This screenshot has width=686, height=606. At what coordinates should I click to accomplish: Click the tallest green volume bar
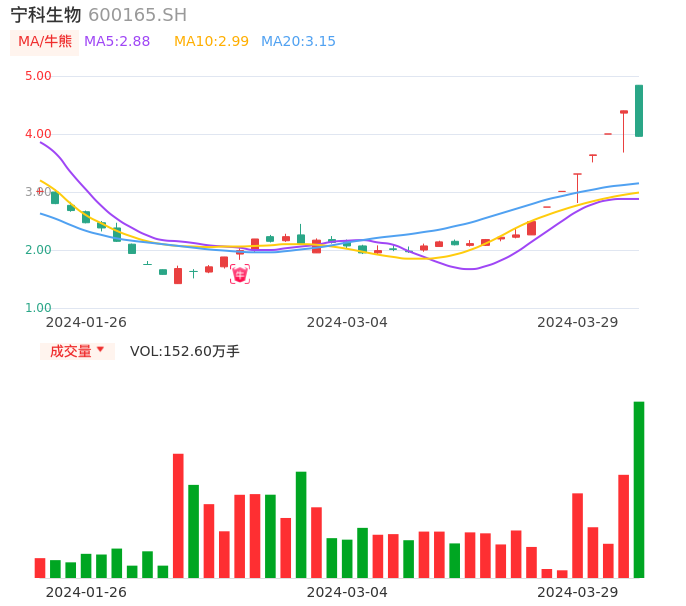(x=639, y=490)
